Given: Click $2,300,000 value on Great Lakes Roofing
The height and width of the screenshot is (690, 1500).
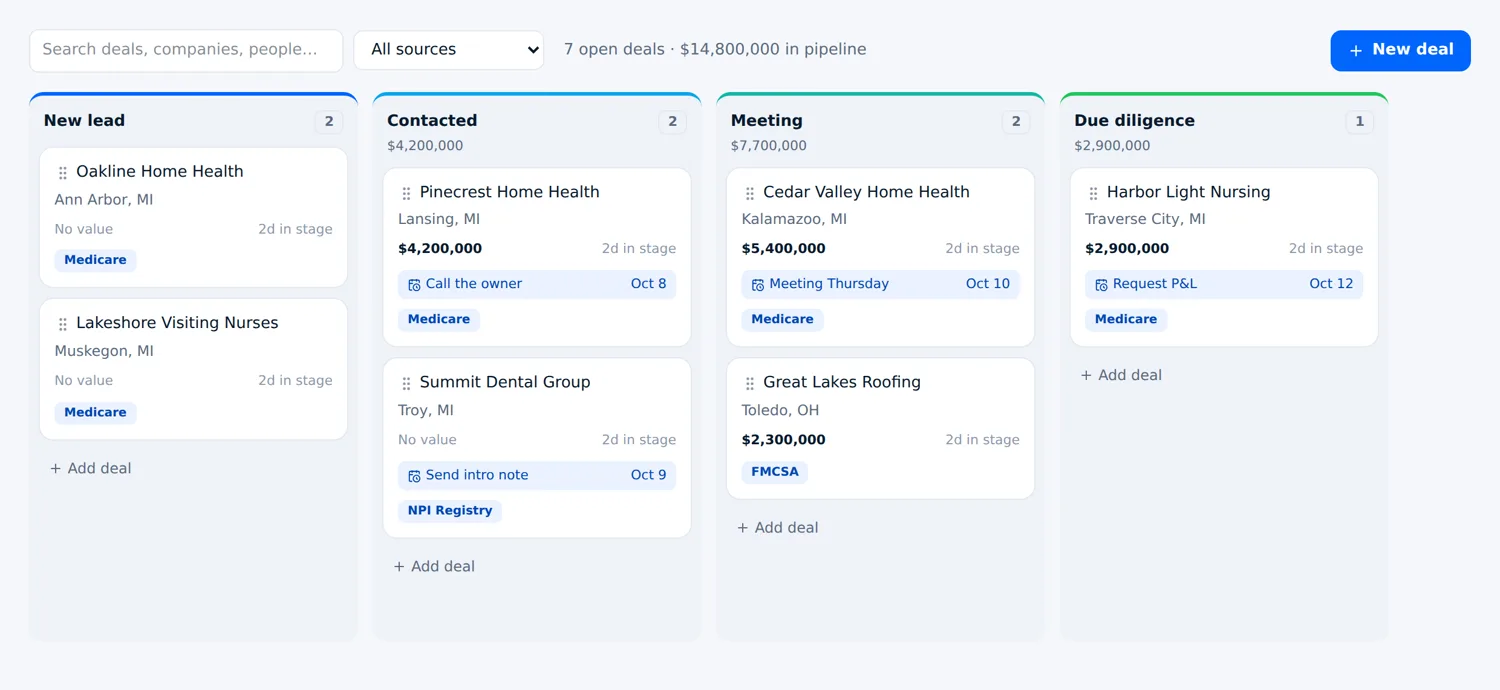Looking at the screenshot, I should (784, 440).
